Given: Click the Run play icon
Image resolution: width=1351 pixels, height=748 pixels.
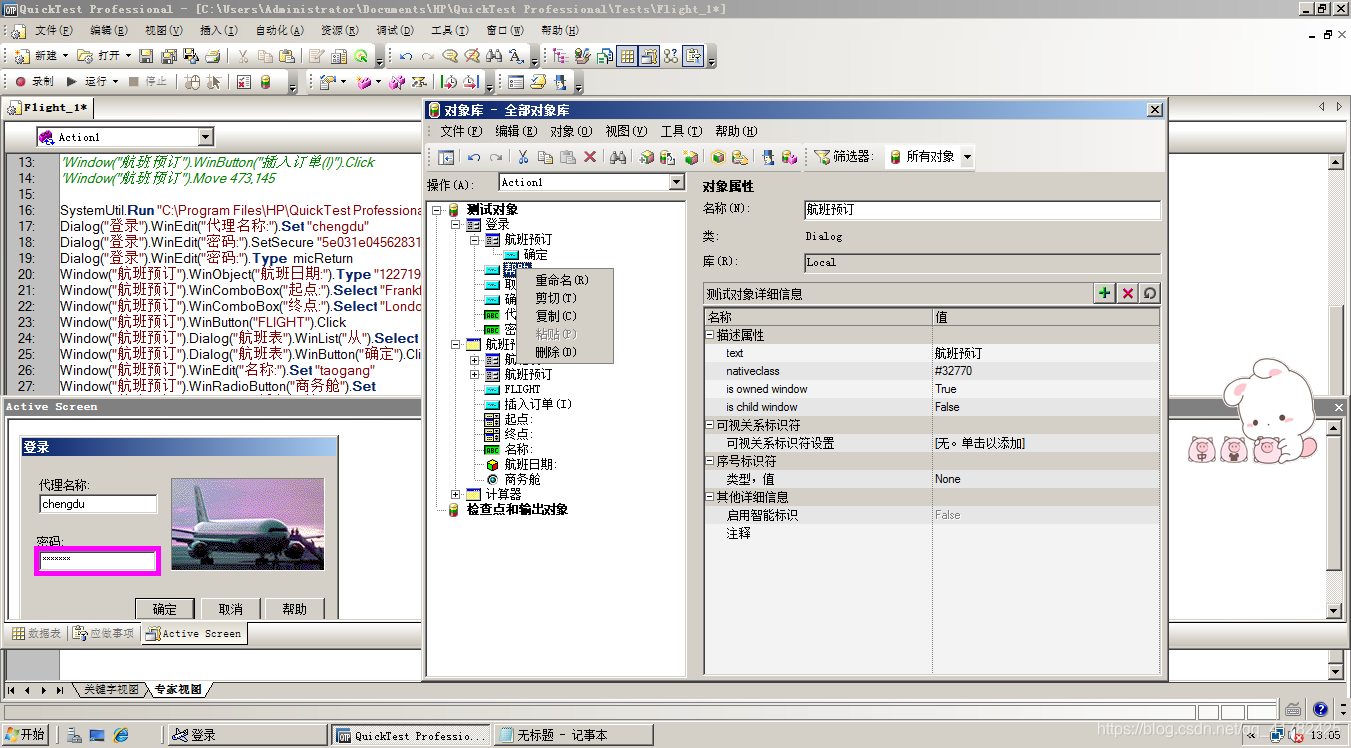Looking at the screenshot, I should click(72, 81).
